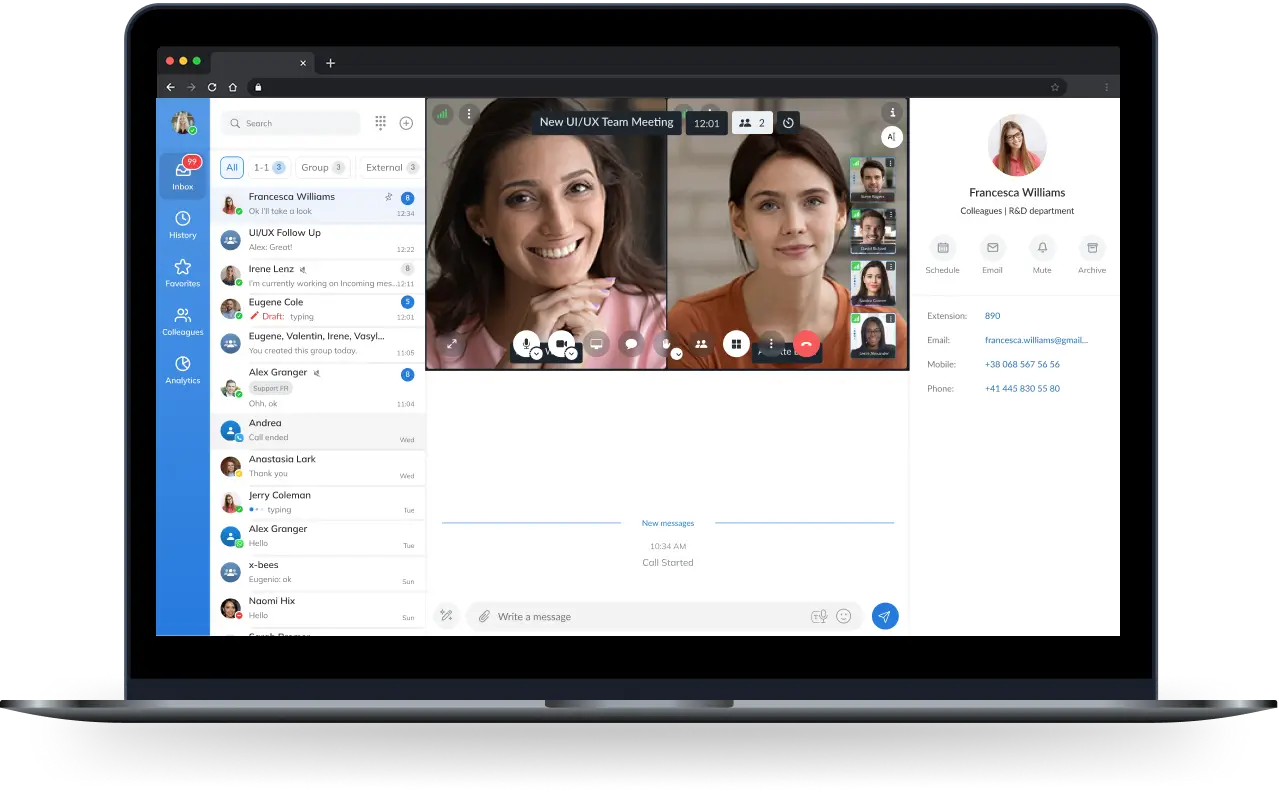Attach a file with the paperclip icon
The width and height of the screenshot is (1279, 793).
click(x=484, y=617)
